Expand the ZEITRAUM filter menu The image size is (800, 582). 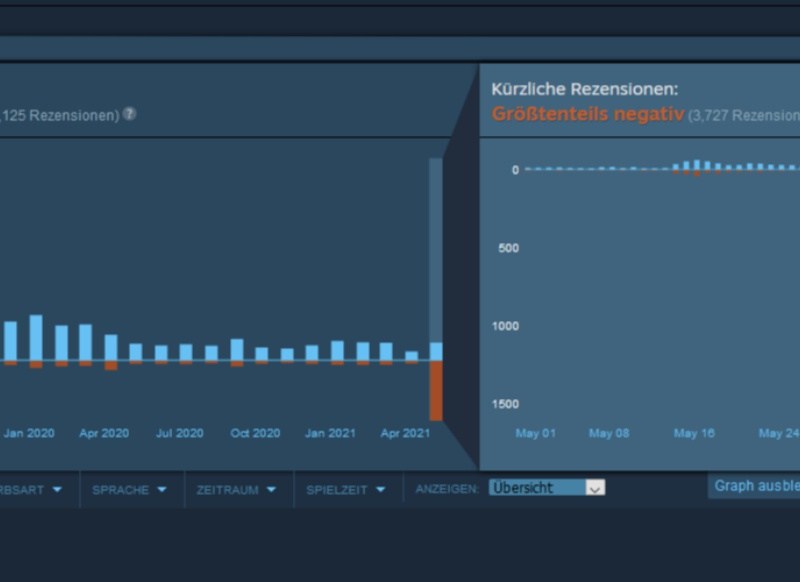[237, 490]
